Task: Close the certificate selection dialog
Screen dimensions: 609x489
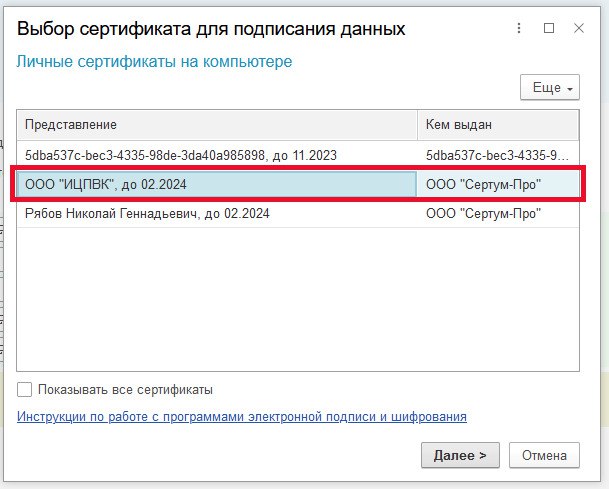Action: pyautogui.click(x=579, y=28)
